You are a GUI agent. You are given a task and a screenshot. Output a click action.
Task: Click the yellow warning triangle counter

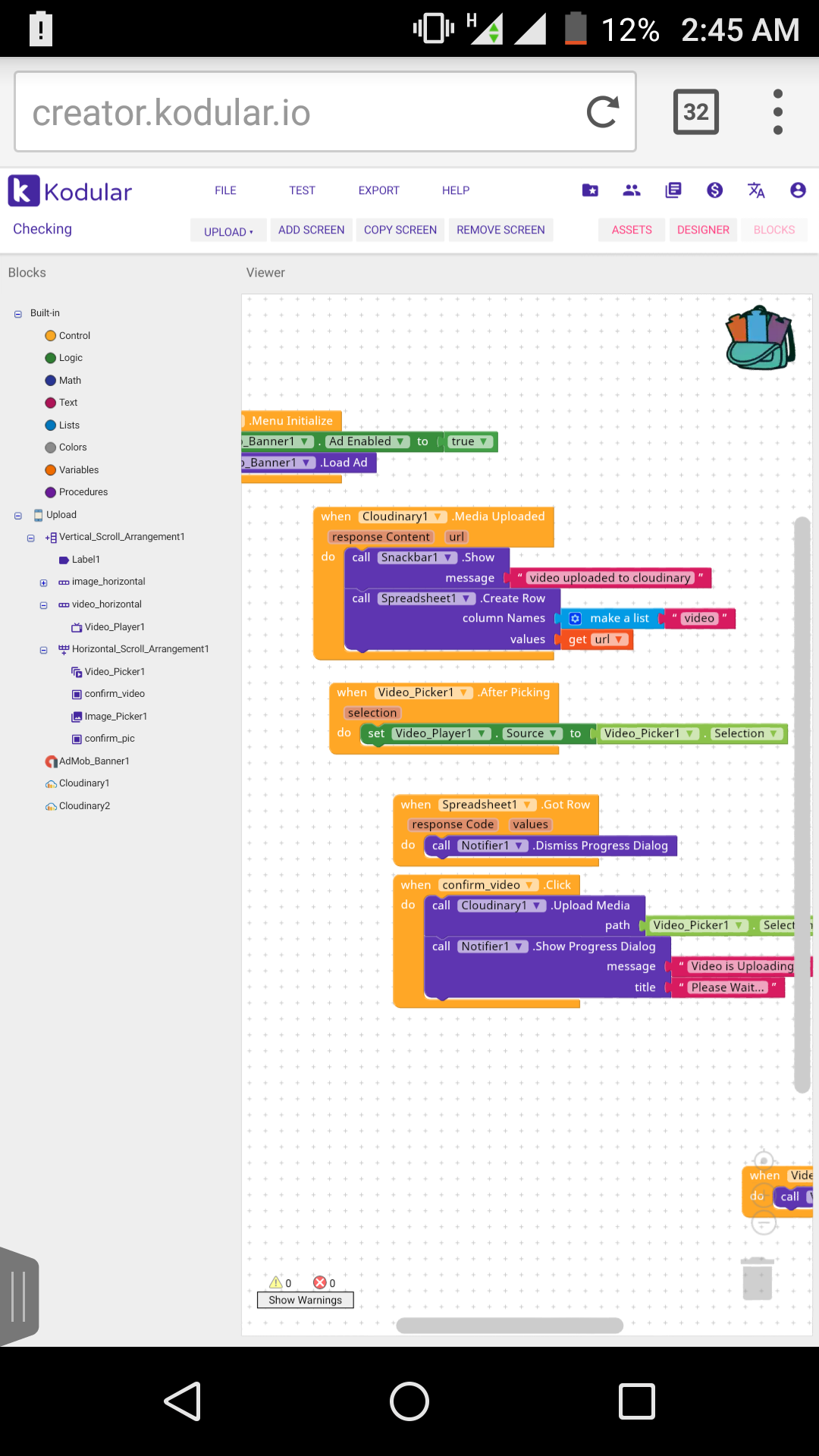(276, 1282)
